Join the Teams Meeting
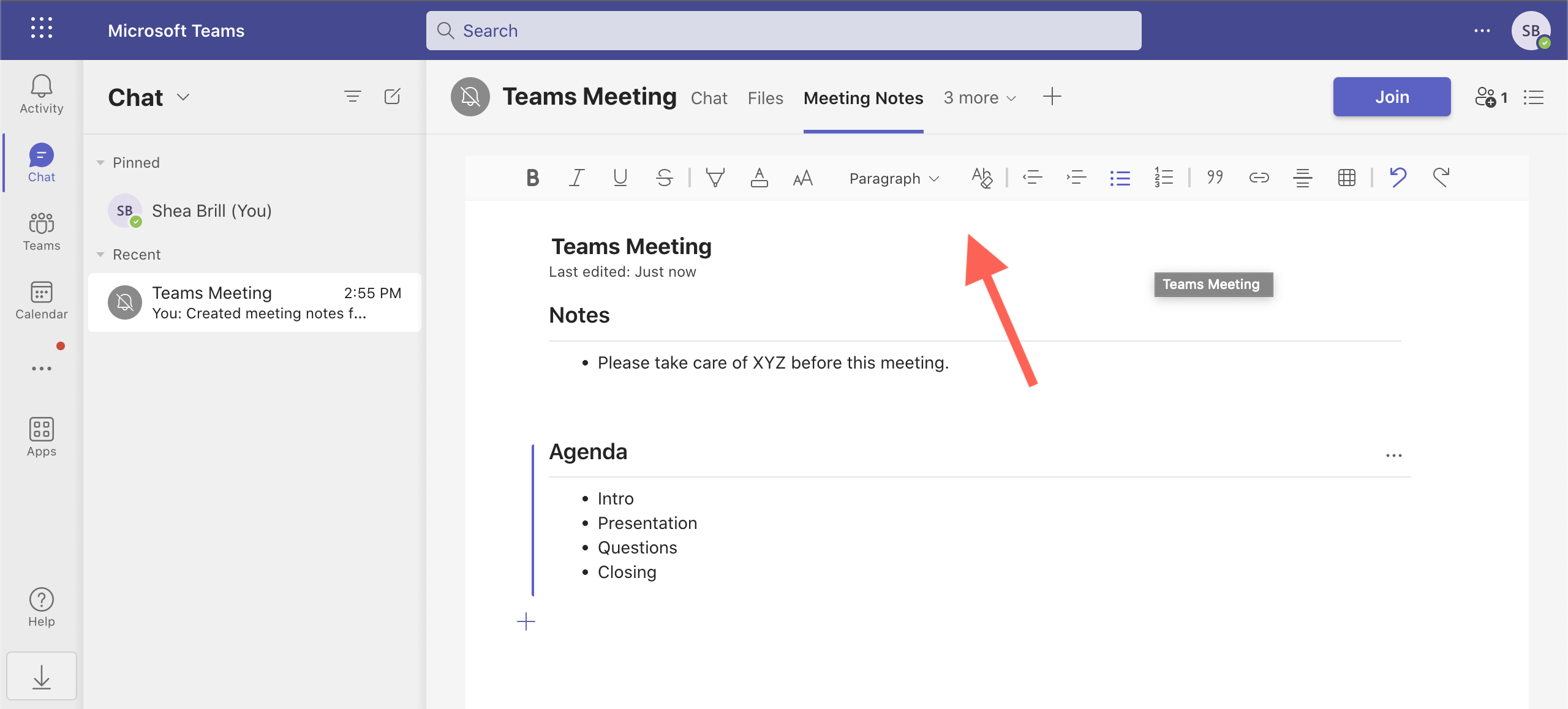Viewport: 1568px width, 709px height. tap(1392, 97)
